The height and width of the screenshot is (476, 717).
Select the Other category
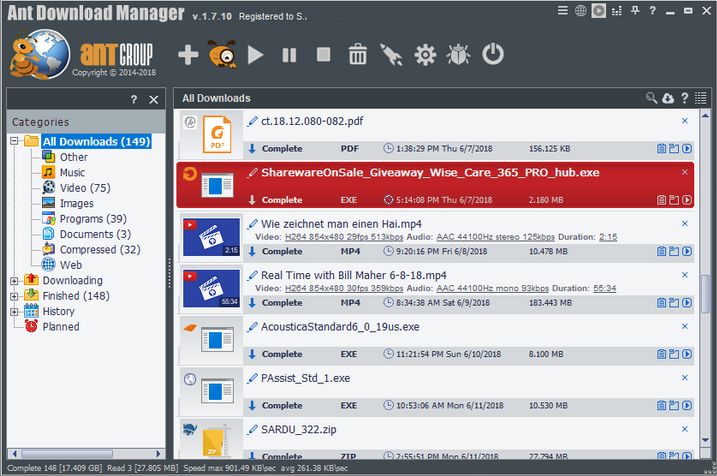tap(74, 157)
